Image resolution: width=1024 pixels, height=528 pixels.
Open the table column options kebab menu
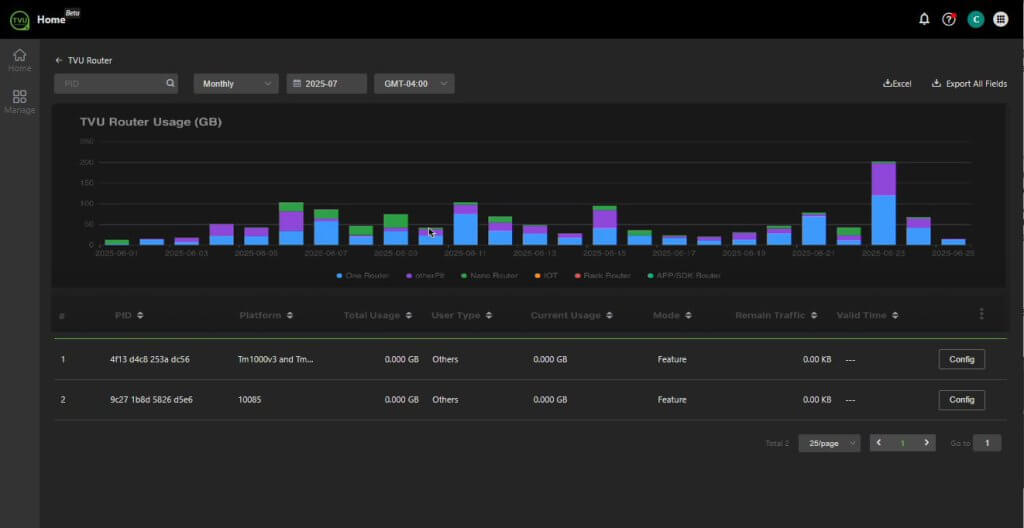point(981,314)
